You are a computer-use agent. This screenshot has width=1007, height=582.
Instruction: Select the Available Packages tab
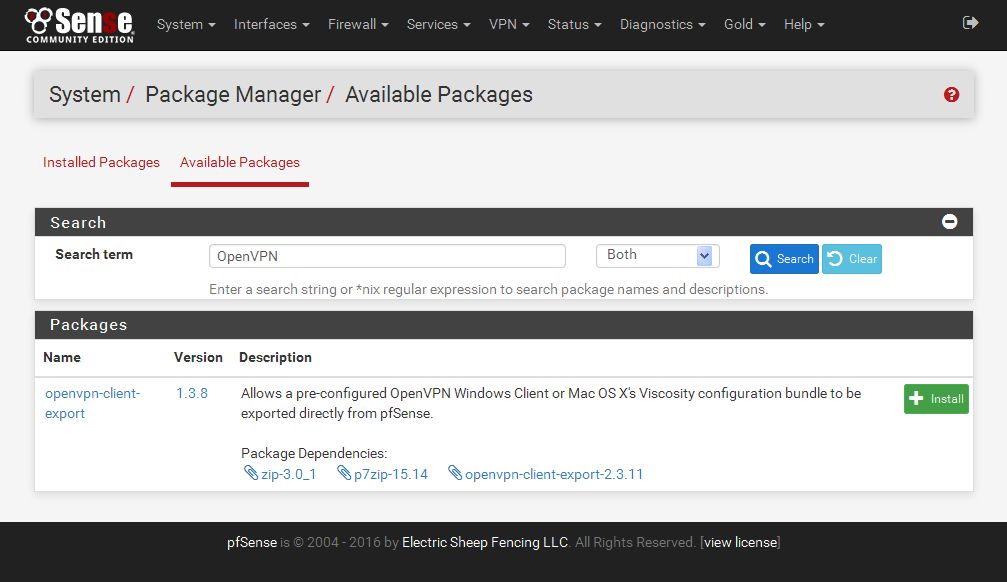[240, 163]
